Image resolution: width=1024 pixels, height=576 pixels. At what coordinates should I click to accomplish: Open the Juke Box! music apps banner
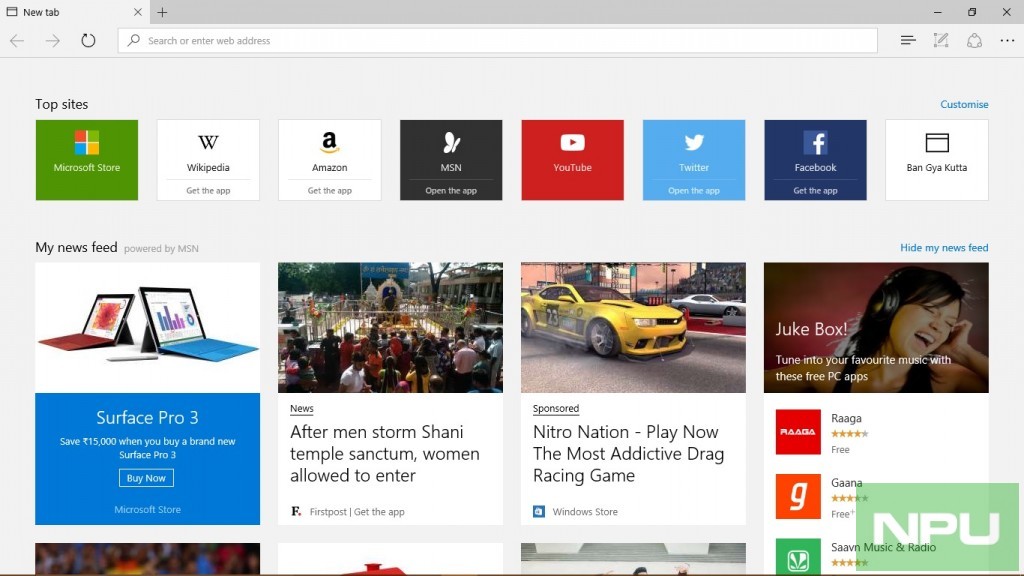[876, 328]
